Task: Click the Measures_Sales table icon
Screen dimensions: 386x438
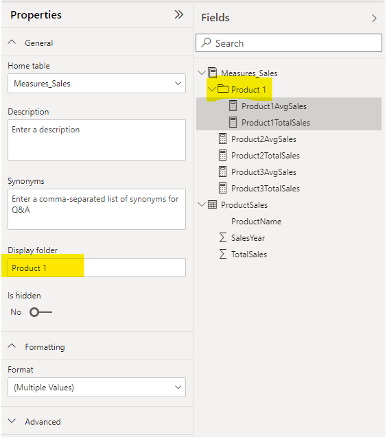Action: point(212,73)
